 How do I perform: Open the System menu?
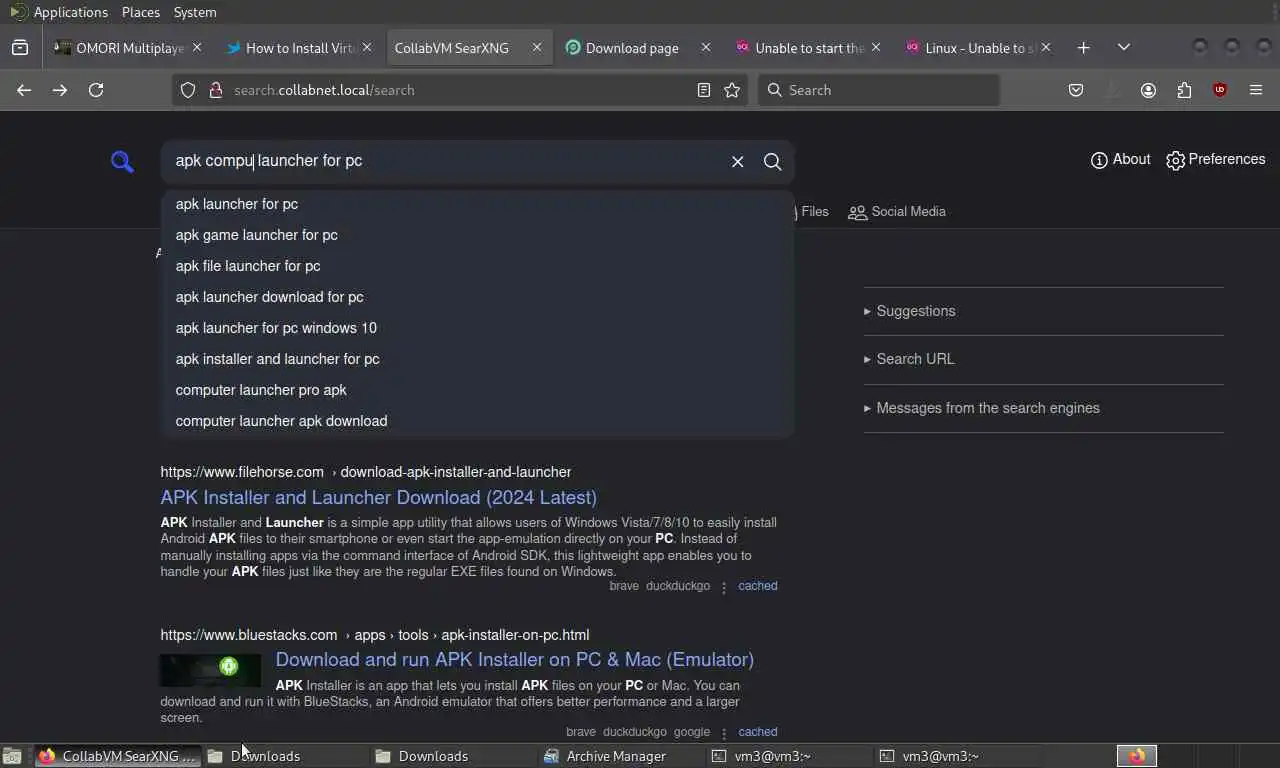click(x=195, y=12)
